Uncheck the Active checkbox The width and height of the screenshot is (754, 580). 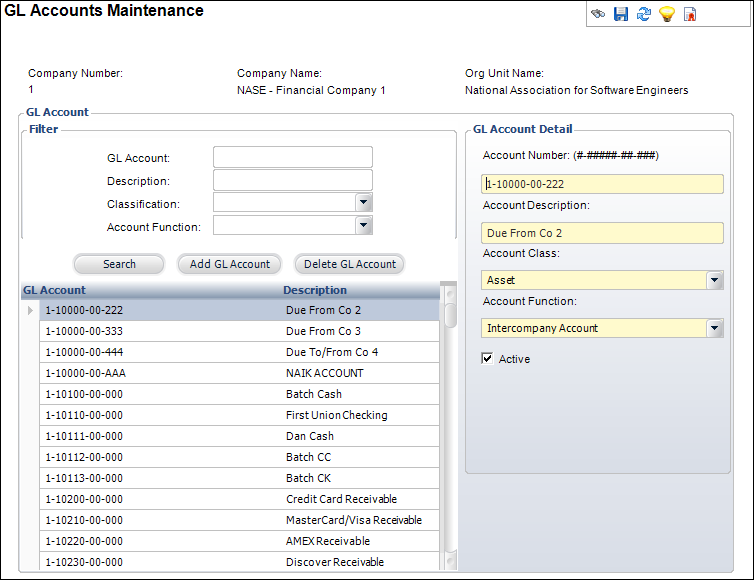pos(487,358)
